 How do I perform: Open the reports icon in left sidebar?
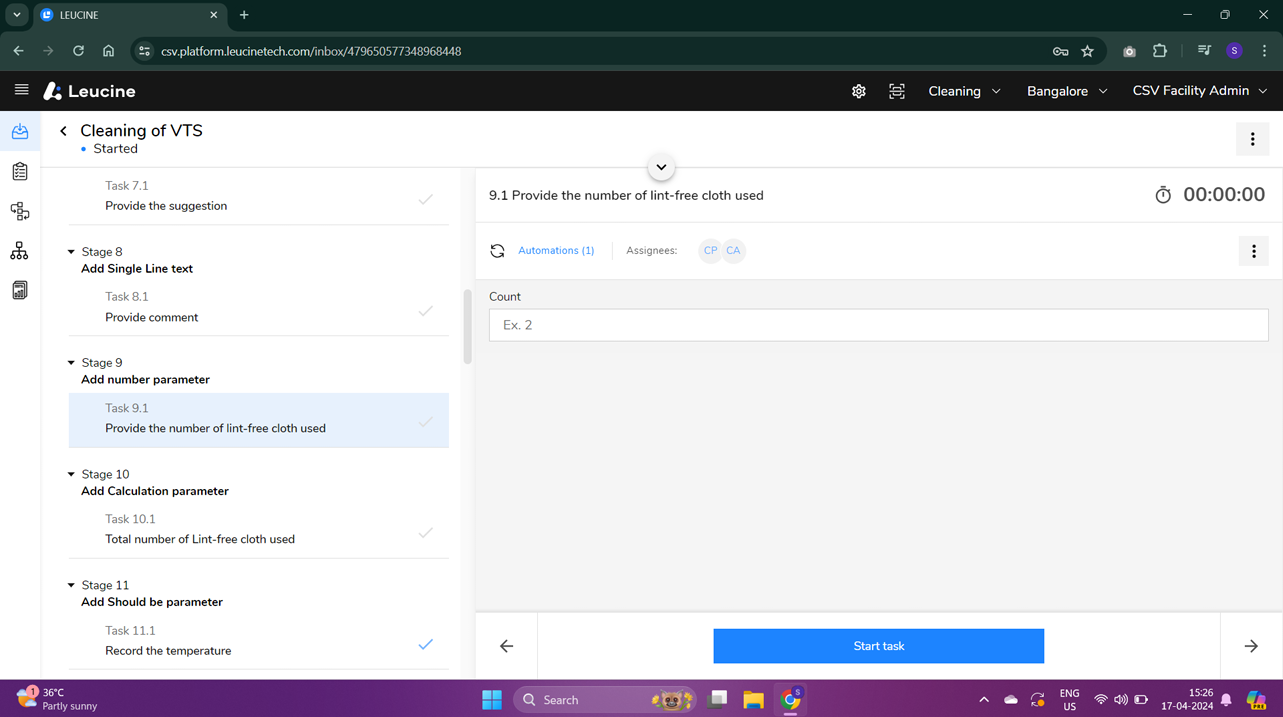20,290
